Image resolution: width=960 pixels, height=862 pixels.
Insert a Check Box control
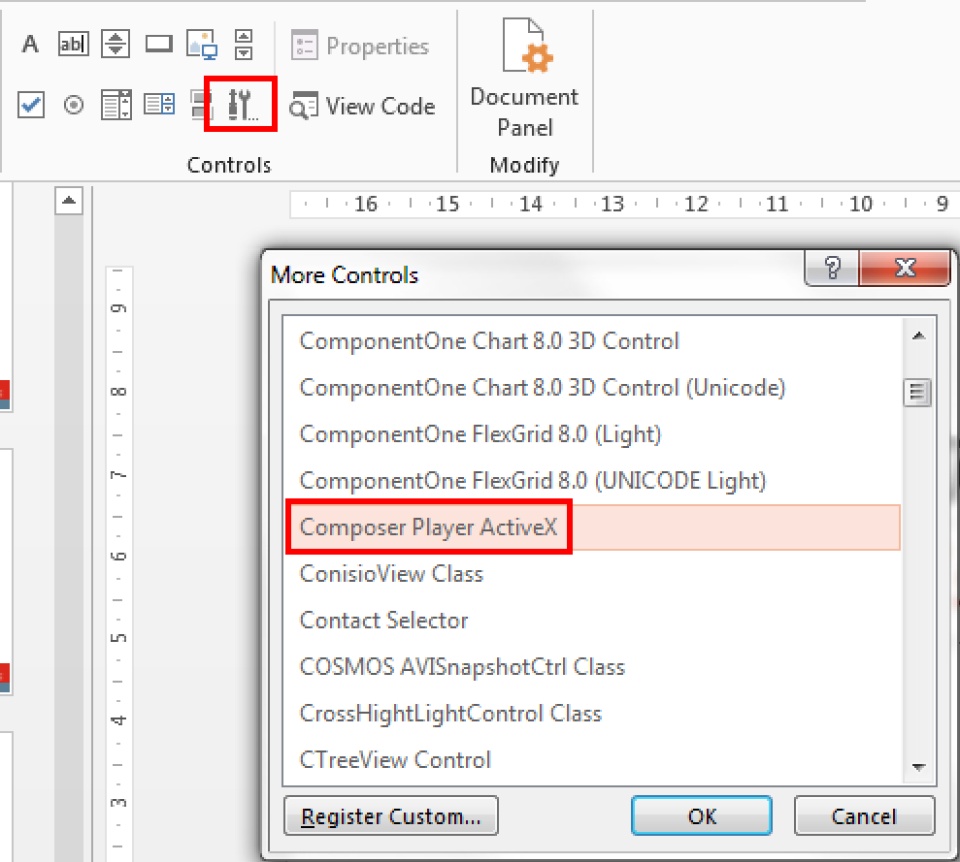[31, 105]
